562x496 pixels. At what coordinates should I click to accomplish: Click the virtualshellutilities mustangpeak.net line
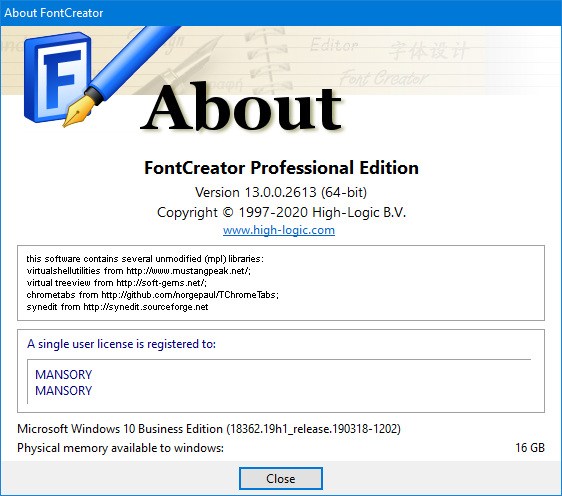(x=139, y=271)
